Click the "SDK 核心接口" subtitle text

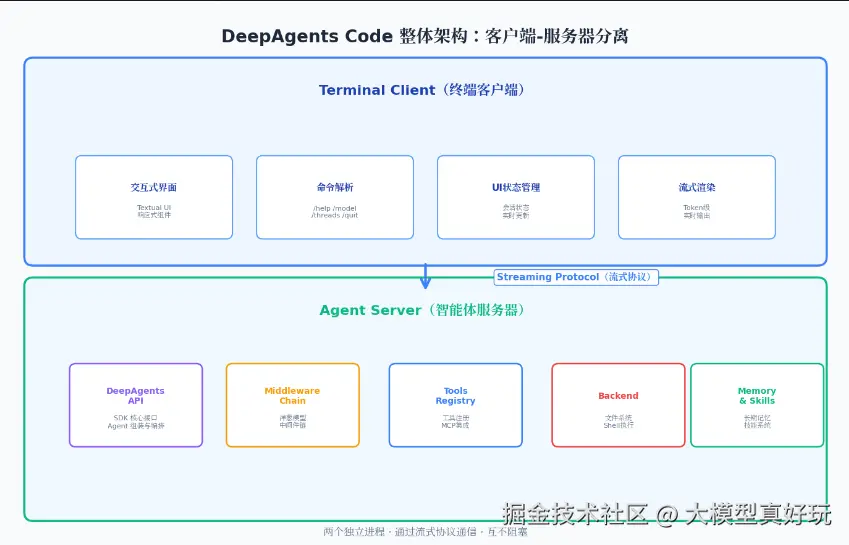(x=135, y=418)
